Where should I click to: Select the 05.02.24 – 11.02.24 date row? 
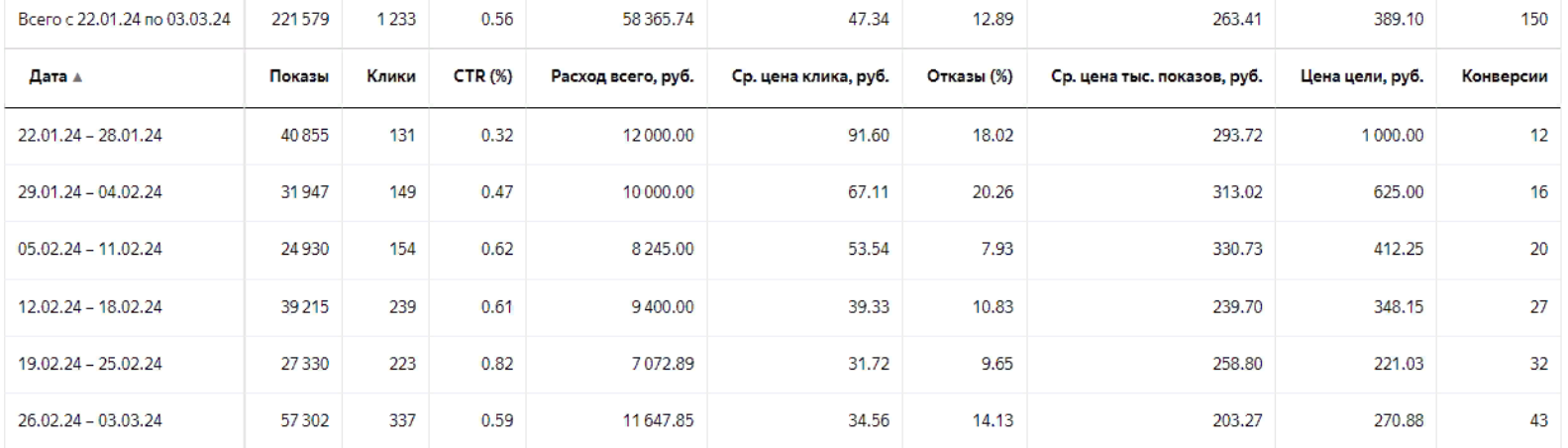pos(784,250)
